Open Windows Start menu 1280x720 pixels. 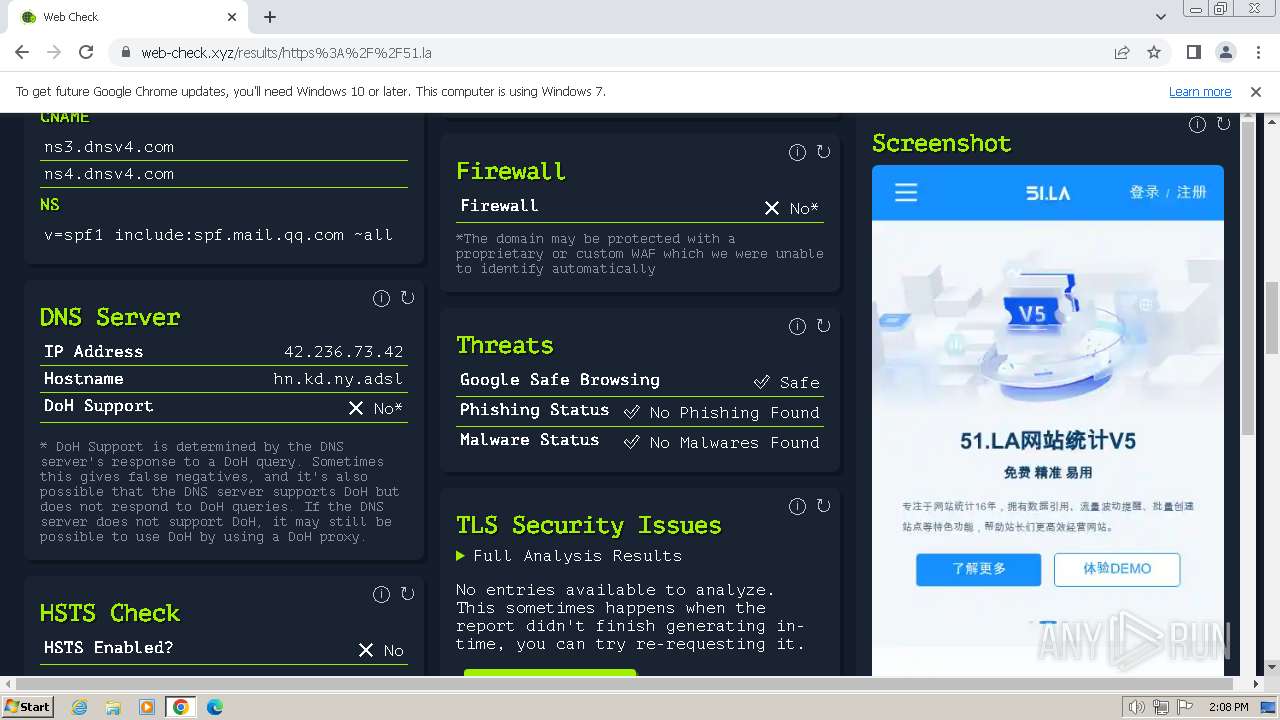point(28,706)
